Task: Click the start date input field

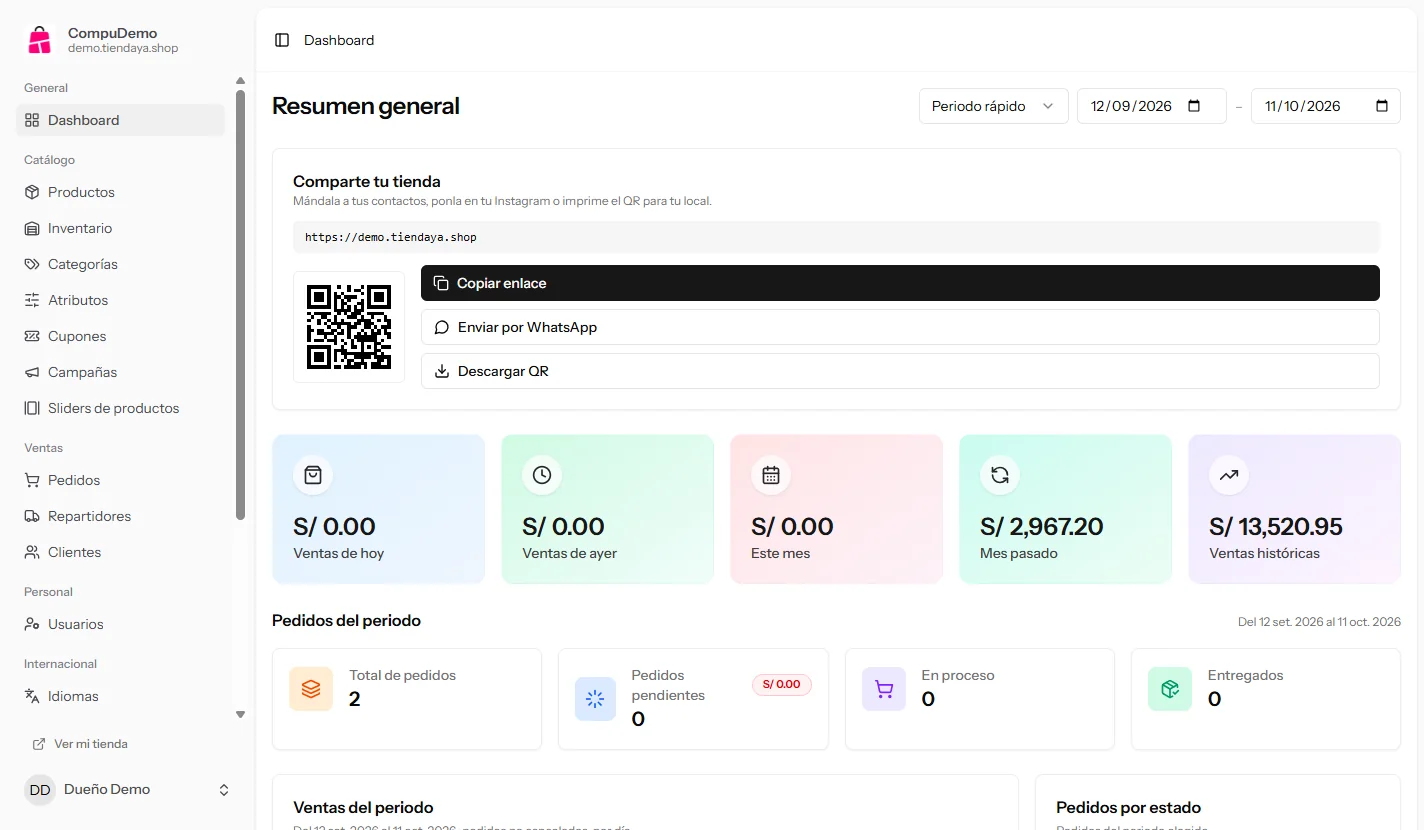Action: pos(1152,106)
